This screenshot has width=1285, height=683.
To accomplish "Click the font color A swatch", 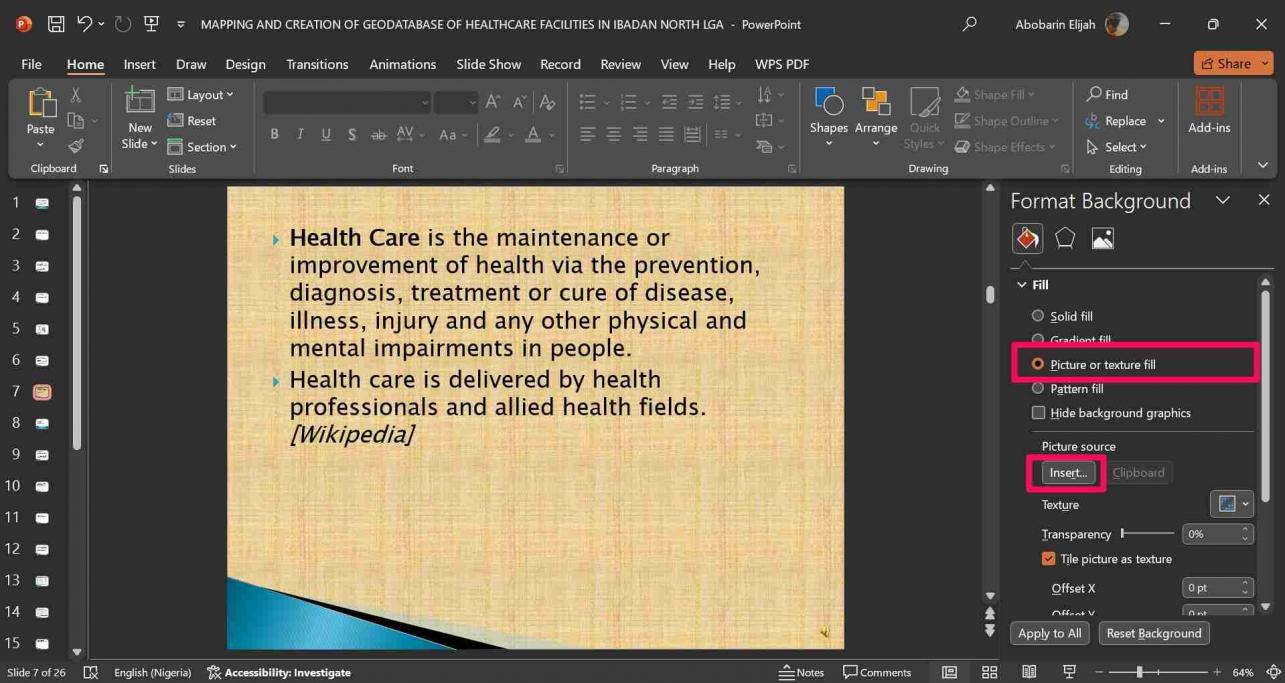I will pyautogui.click(x=533, y=134).
